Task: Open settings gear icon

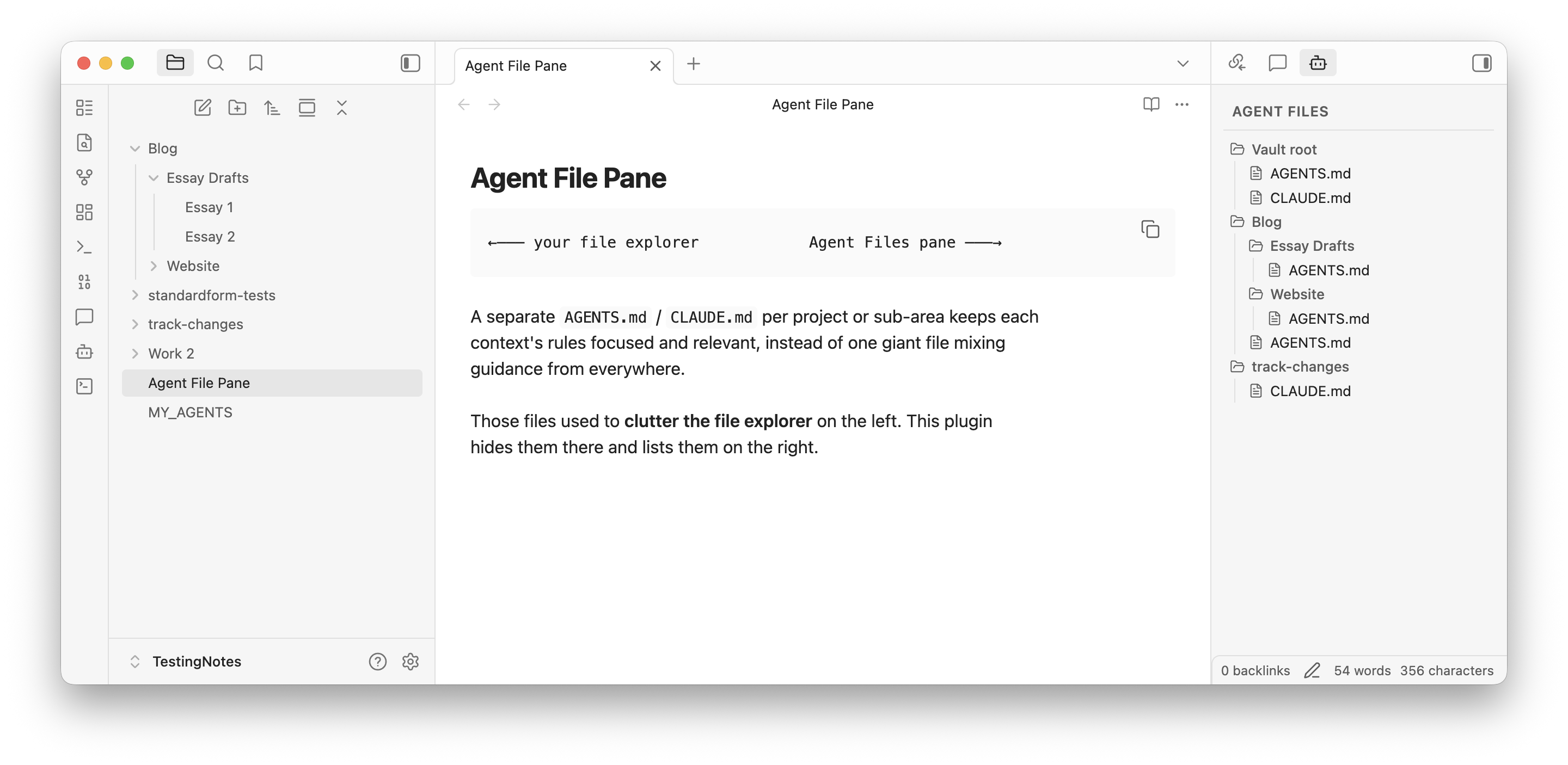Action: click(x=411, y=661)
